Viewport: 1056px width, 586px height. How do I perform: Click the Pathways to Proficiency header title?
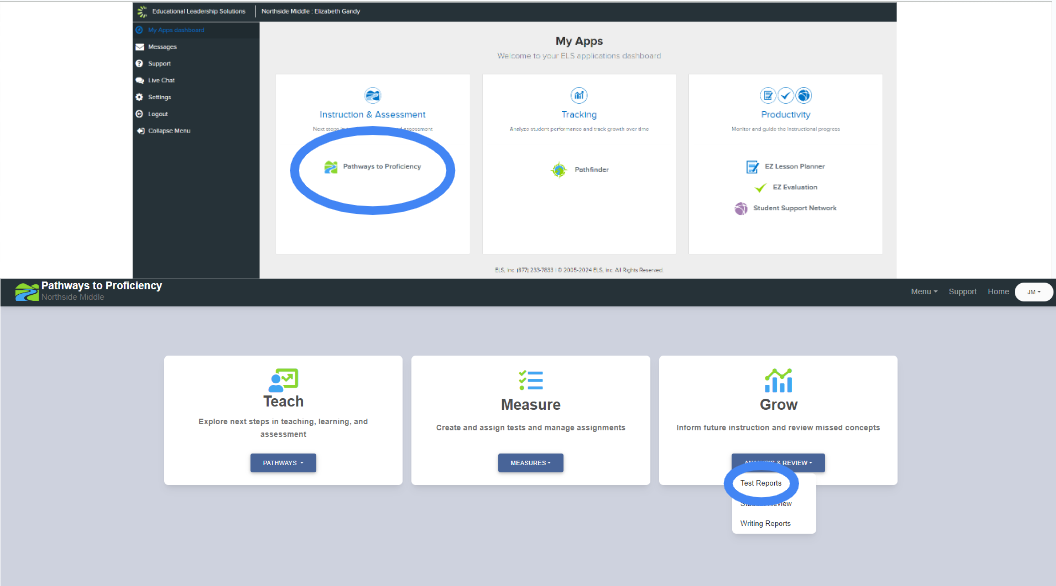pyautogui.click(x=102, y=286)
